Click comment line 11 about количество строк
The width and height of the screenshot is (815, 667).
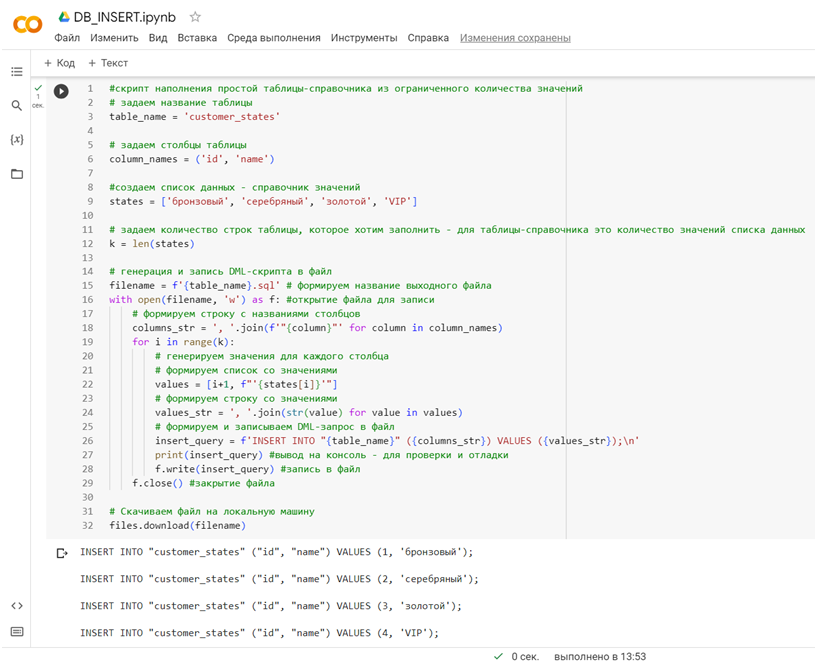tap(457, 230)
